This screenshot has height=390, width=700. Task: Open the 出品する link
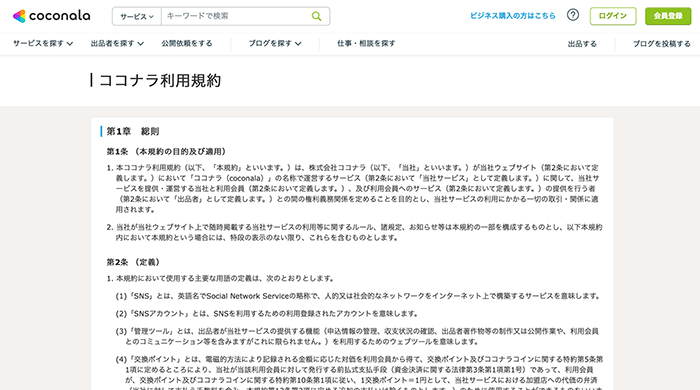pos(582,44)
